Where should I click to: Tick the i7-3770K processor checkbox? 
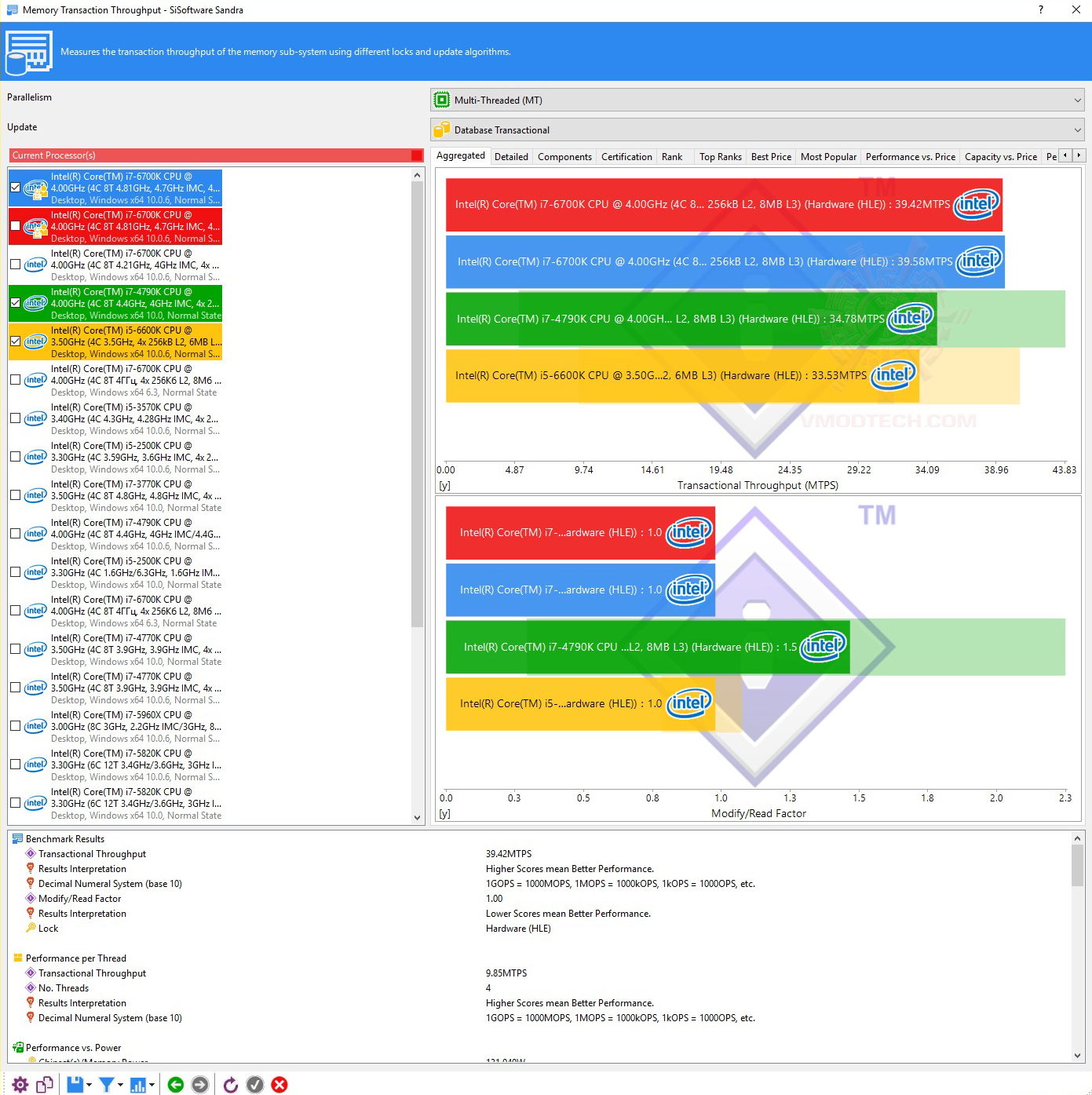[16, 495]
